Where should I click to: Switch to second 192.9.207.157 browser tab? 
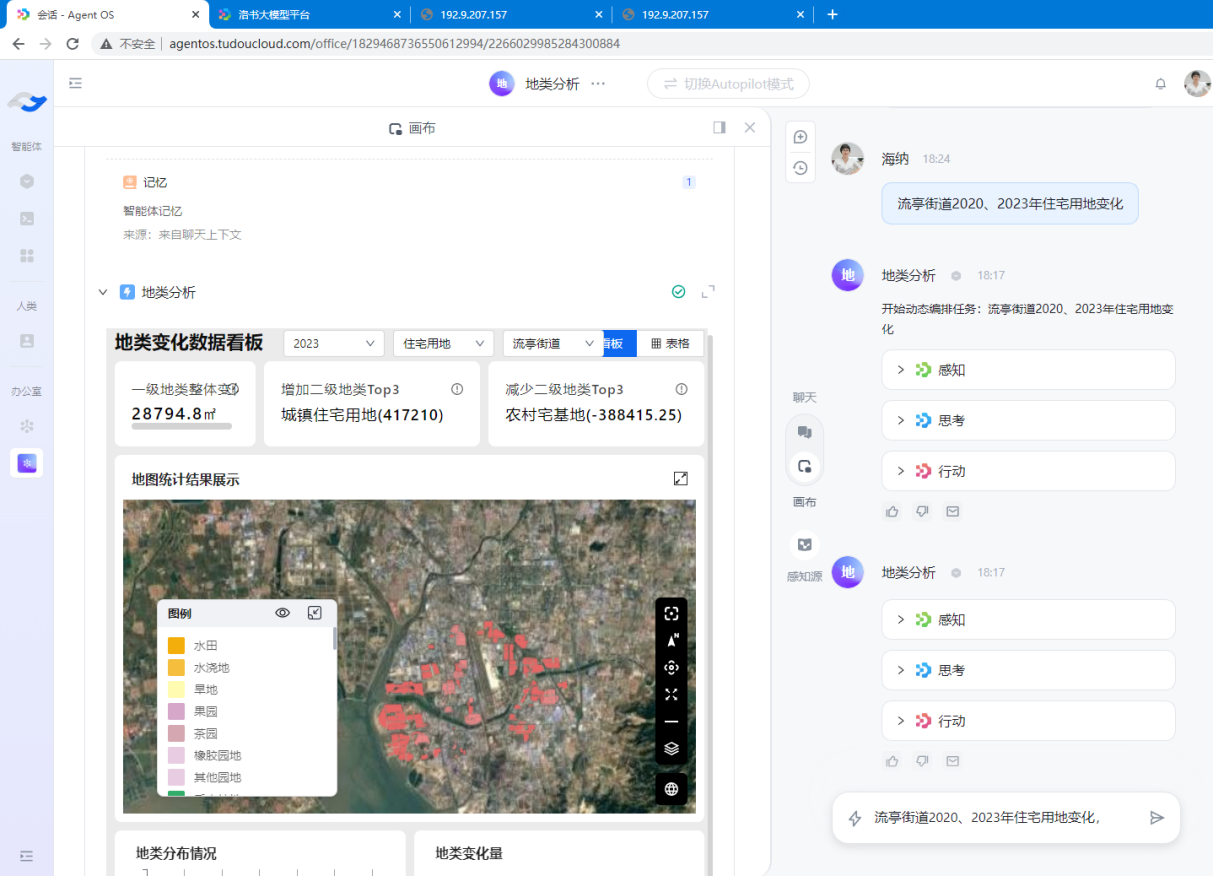pyautogui.click(x=711, y=15)
